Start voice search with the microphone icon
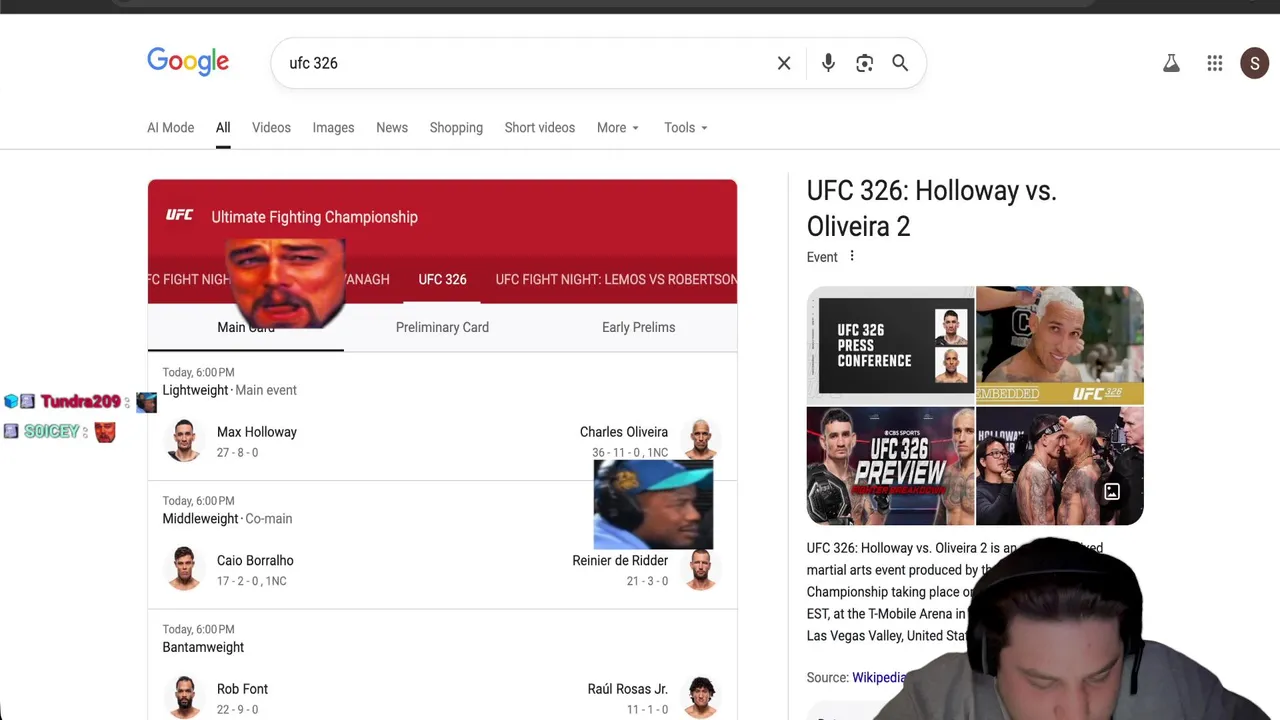 [828, 63]
